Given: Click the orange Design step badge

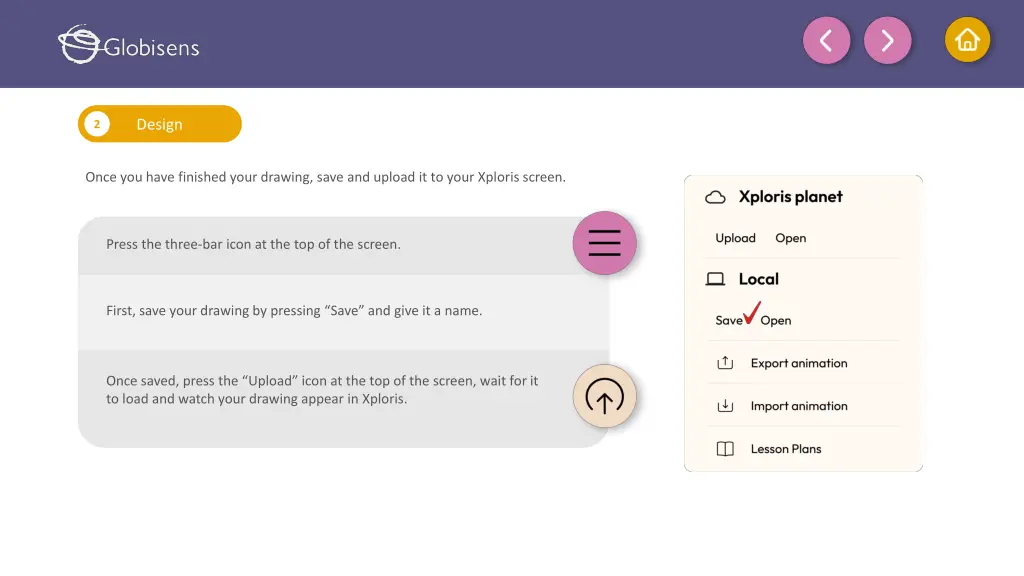Looking at the screenshot, I should 160,124.
